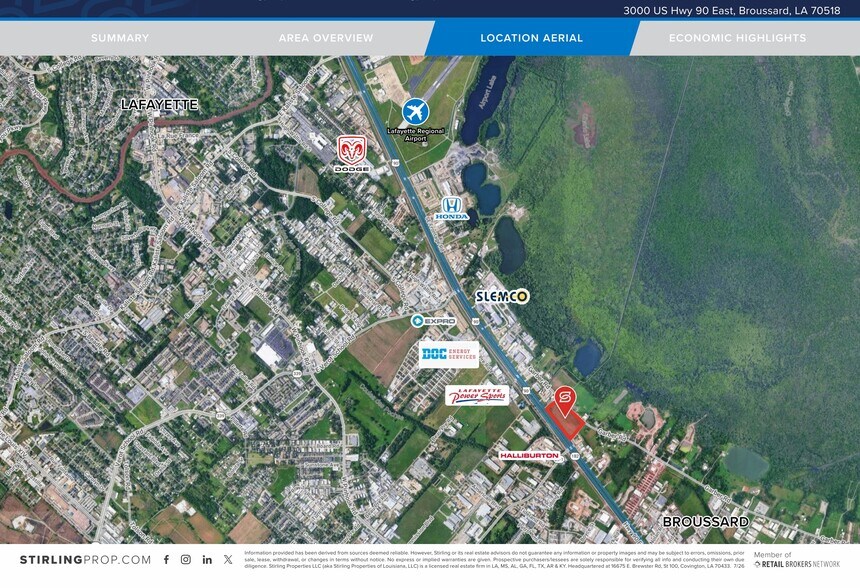
Task: Click the Honda logo marker
Action: coord(452,209)
